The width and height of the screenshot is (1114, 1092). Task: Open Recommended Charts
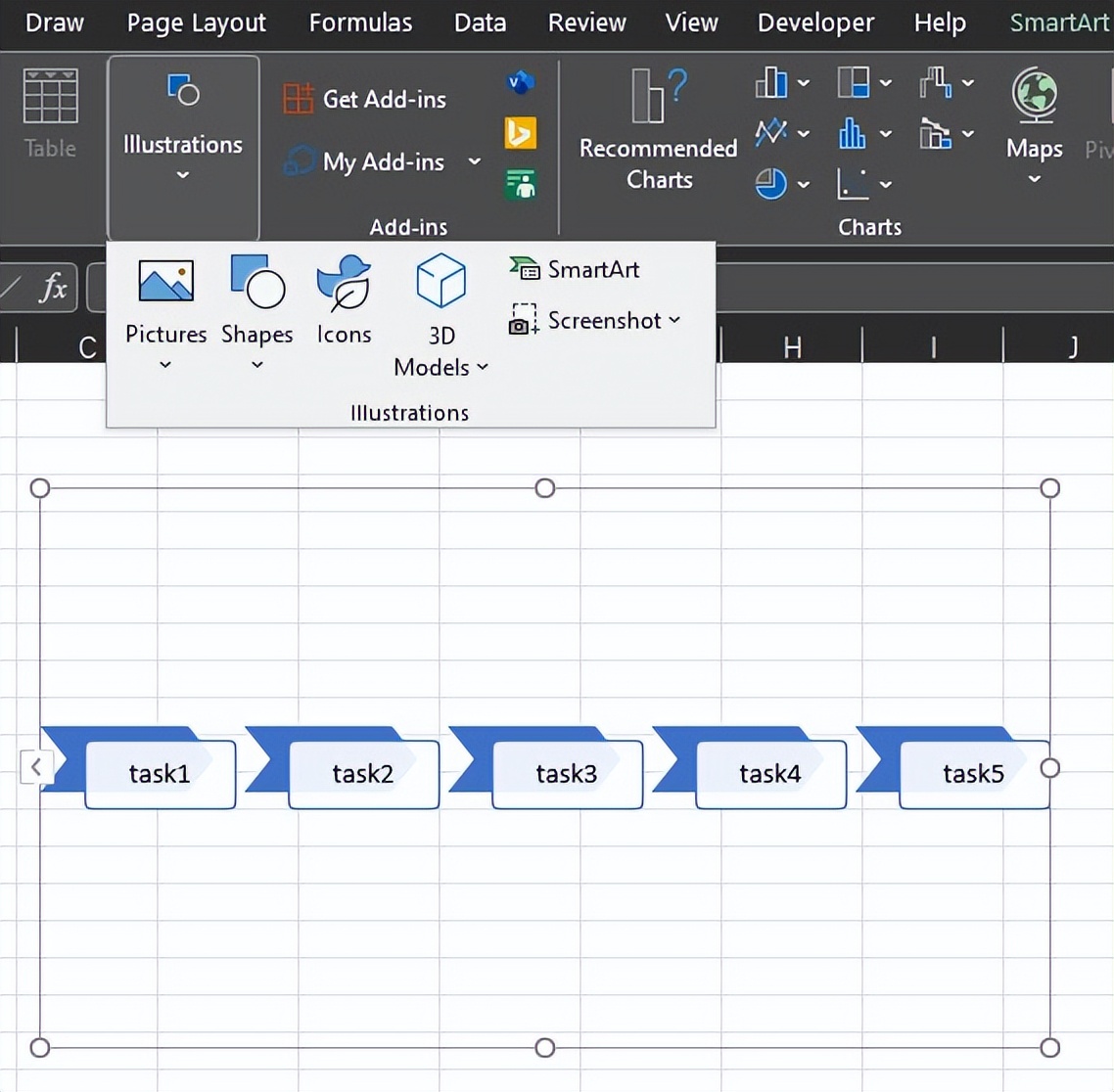click(658, 131)
